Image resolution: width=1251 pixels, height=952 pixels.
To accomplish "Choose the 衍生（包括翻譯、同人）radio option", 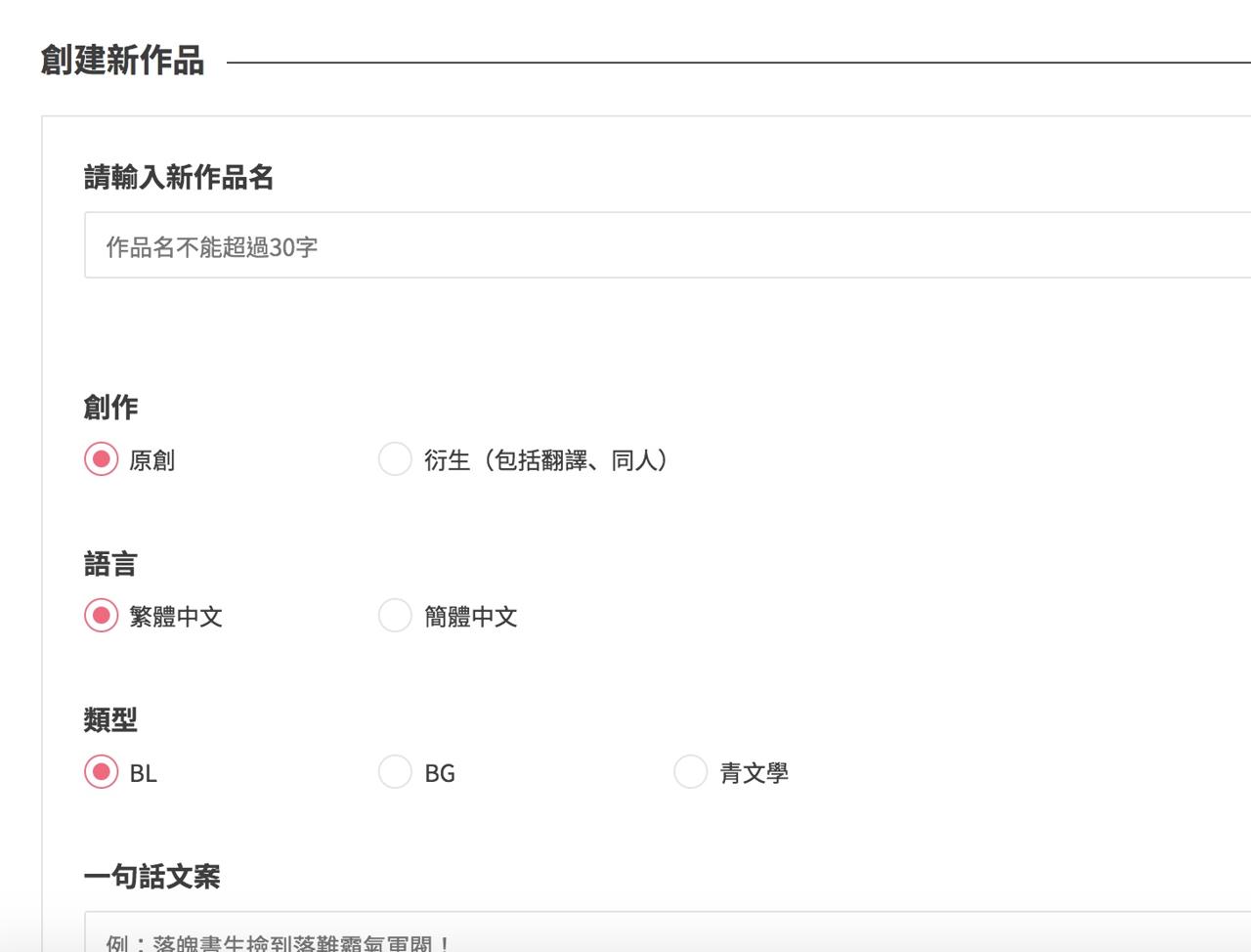I will [395, 458].
